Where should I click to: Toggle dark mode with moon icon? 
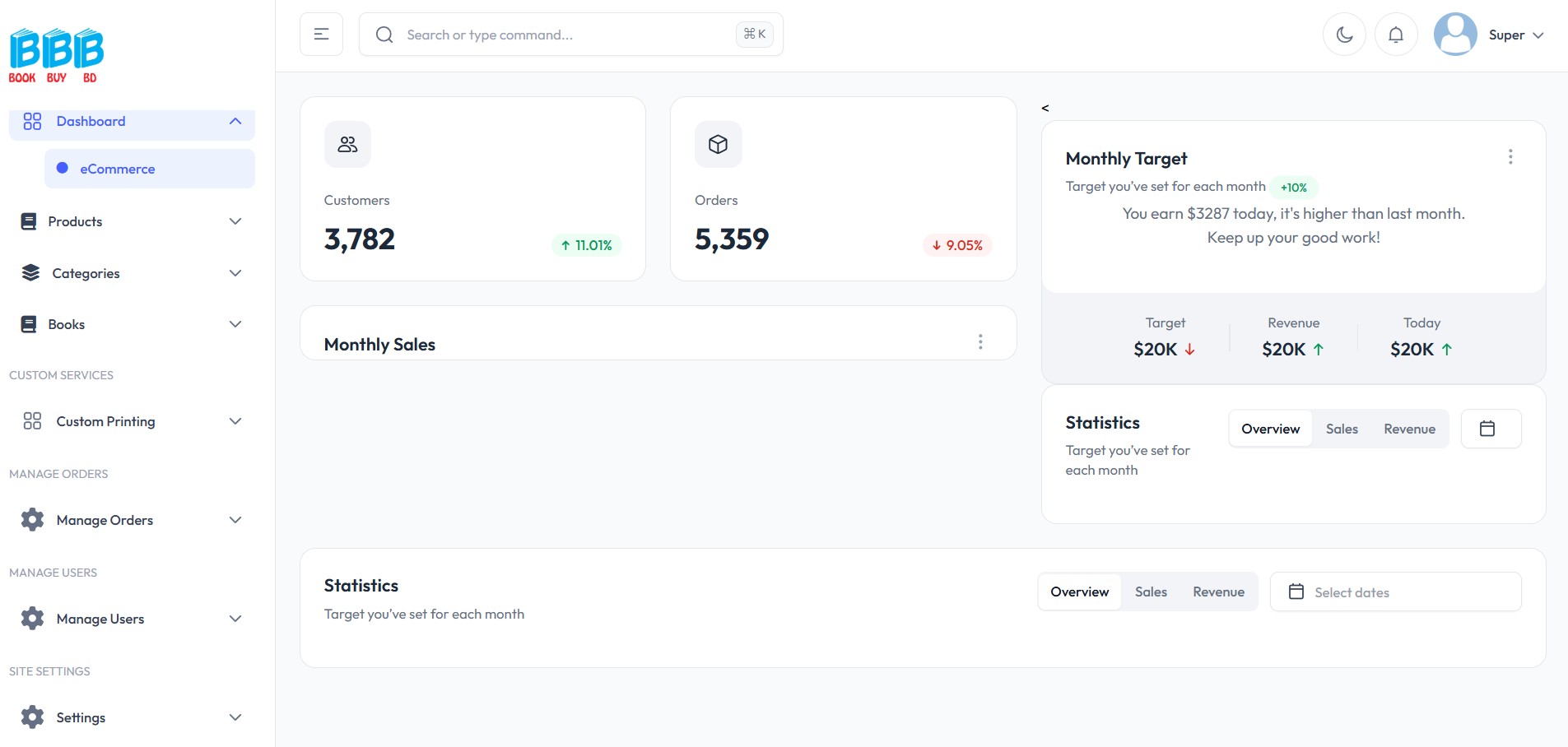click(1344, 35)
